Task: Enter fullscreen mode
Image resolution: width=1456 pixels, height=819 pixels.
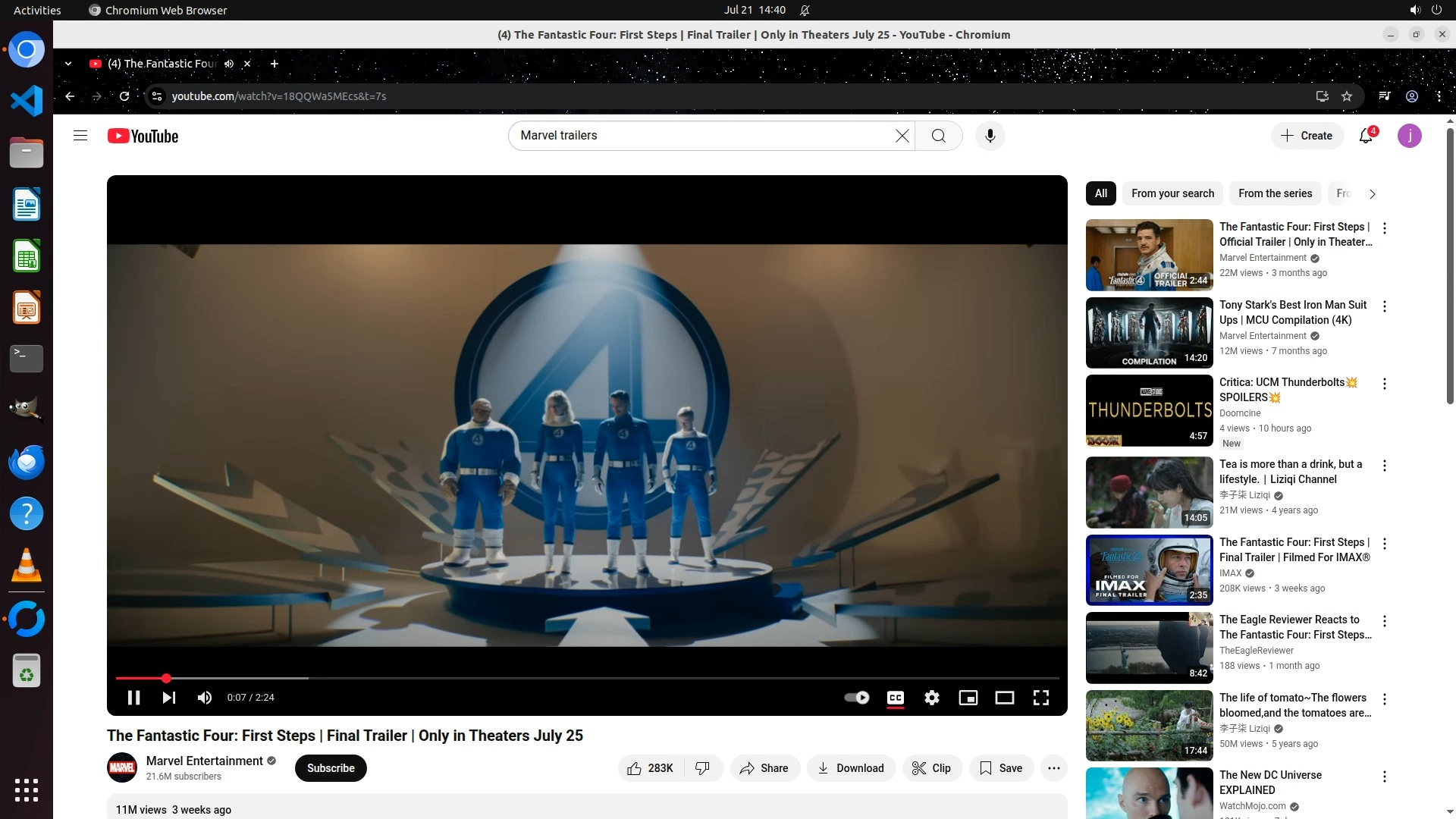Action: [x=1041, y=698]
